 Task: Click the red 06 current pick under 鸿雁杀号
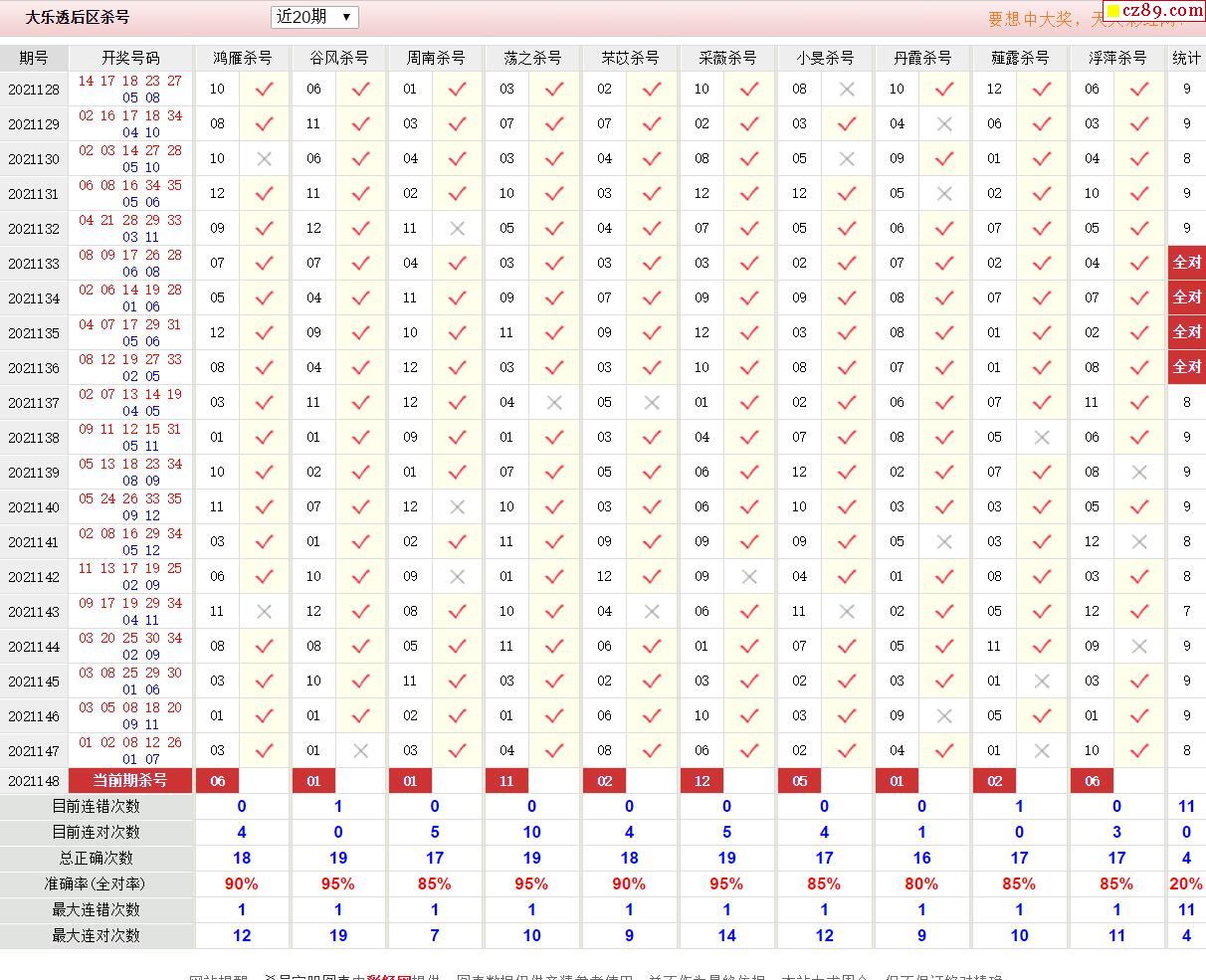[218, 781]
